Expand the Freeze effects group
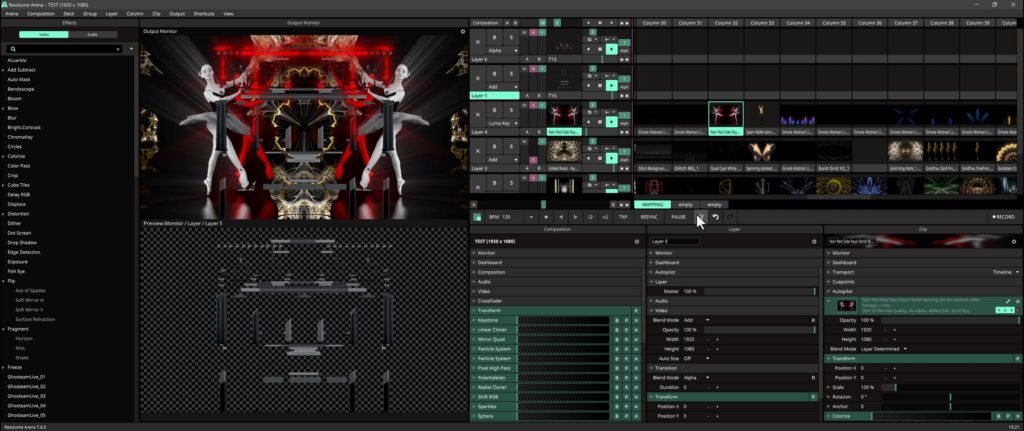 coord(4,367)
